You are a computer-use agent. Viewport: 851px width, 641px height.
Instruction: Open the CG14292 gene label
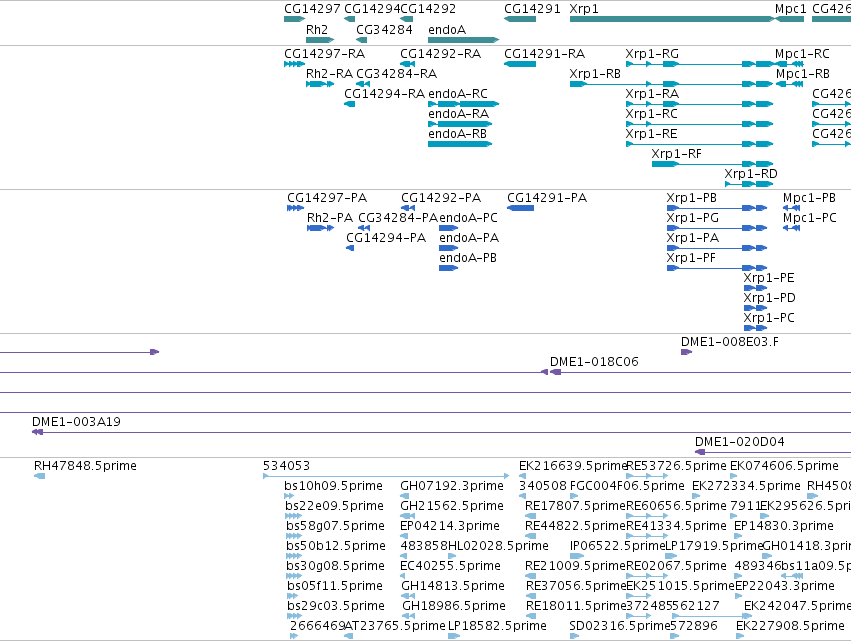point(428,9)
